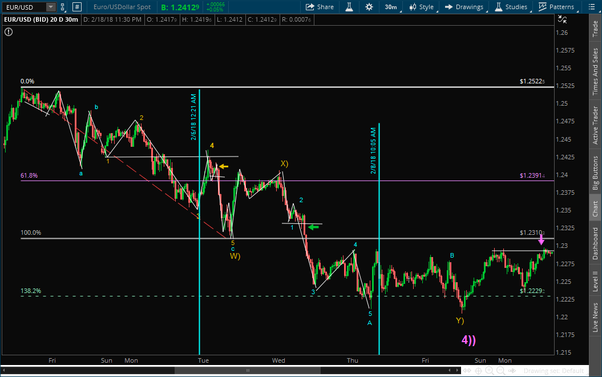Click the 100.0% Fibonacci level label
This screenshot has height=377, width=602.
[x=31, y=233]
